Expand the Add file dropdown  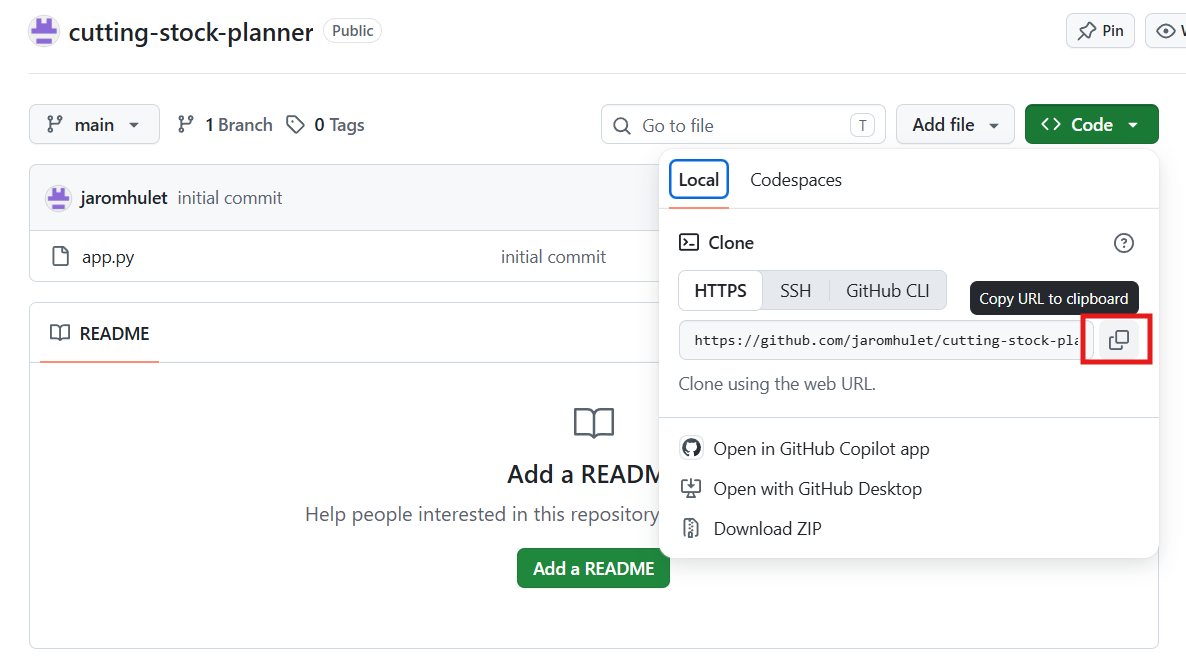click(955, 124)
